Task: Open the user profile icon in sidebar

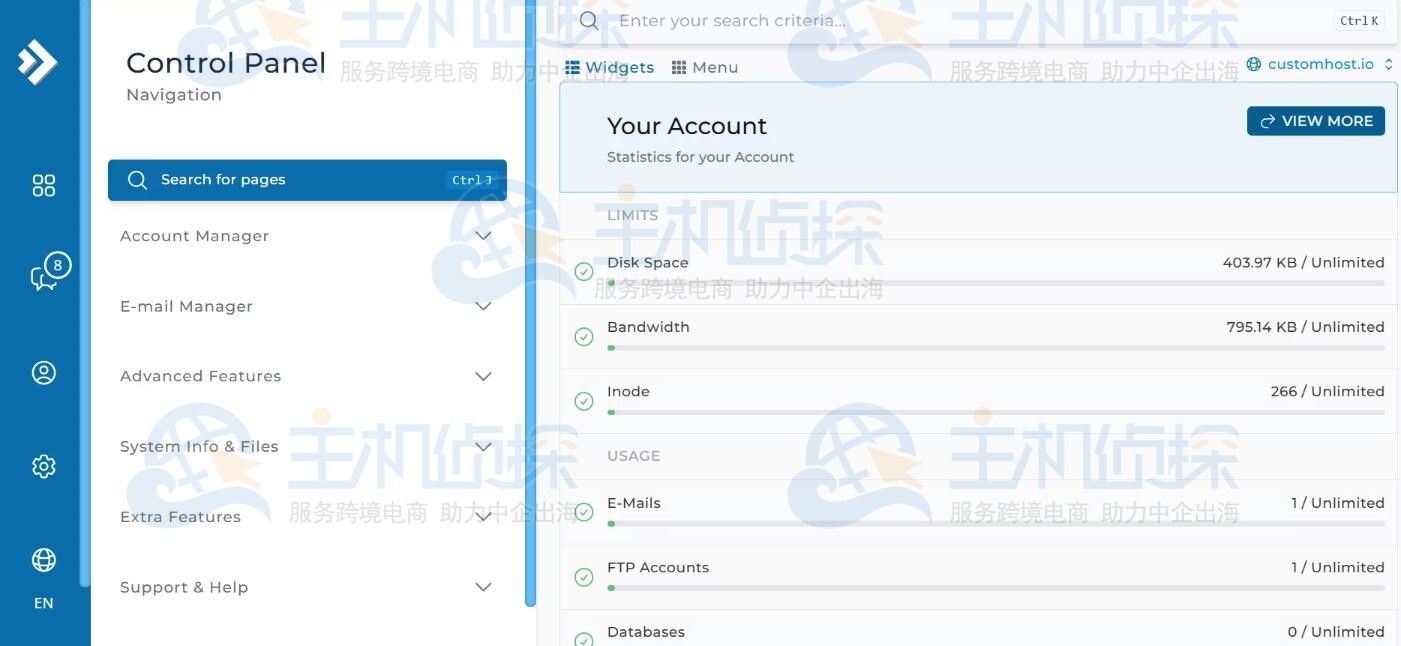Action: pyautogui.click(x=44, y=372)
